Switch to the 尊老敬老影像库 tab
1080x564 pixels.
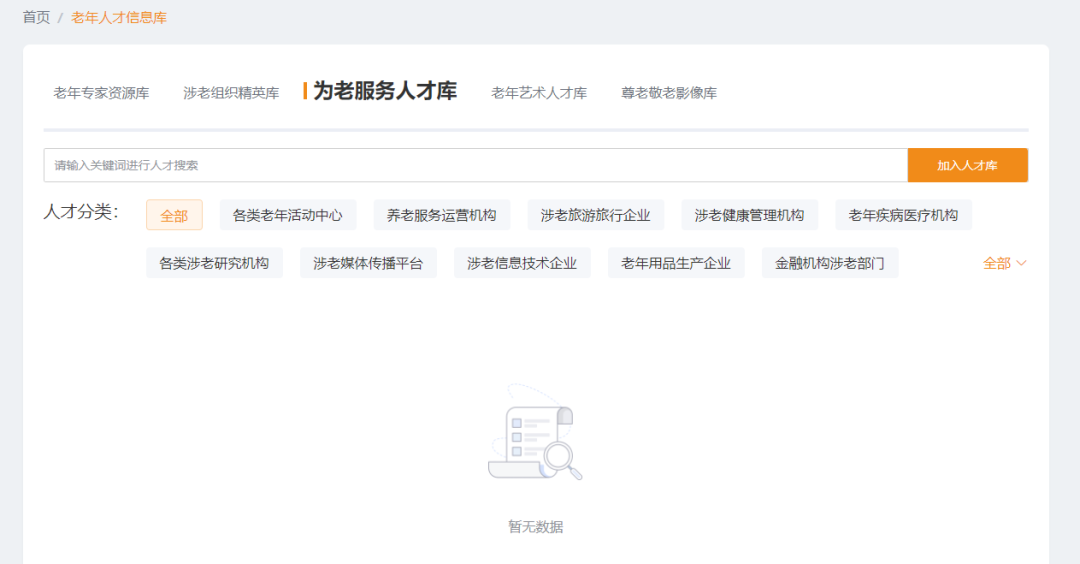click(668, 93)
